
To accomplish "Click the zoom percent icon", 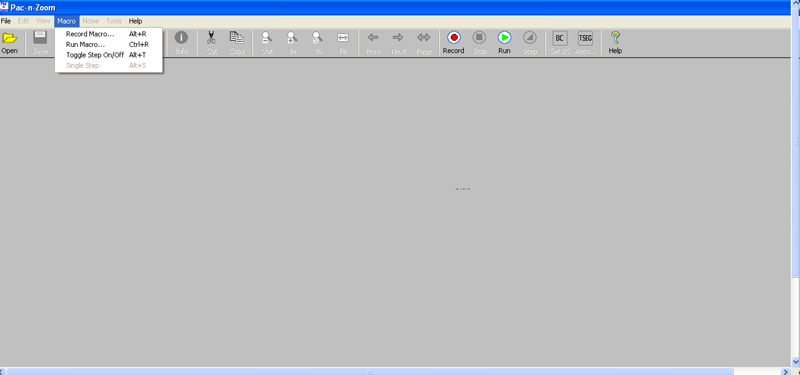I will point(317,37).
